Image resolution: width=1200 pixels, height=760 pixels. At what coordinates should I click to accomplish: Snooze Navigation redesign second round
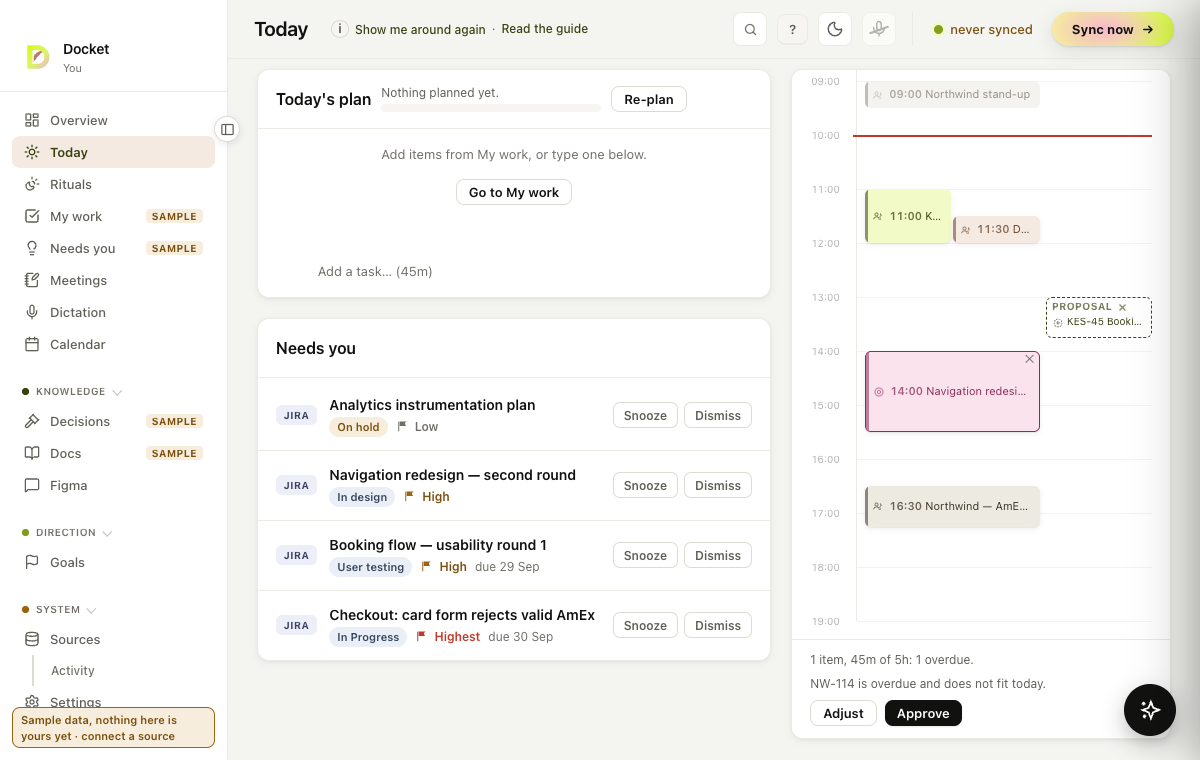coord(645,485)
